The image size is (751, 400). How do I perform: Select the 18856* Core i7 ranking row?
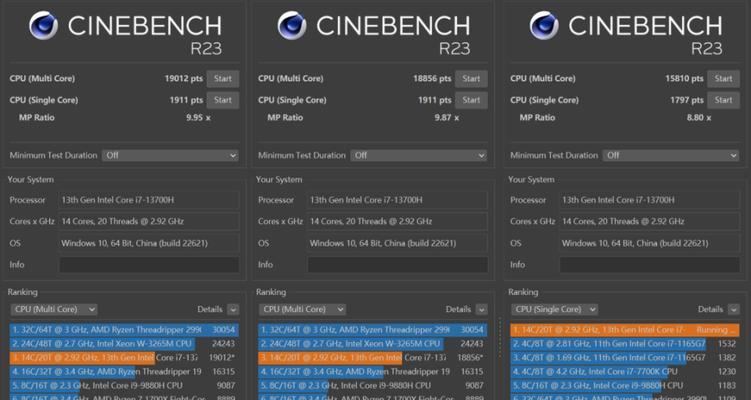click(373, 357)
